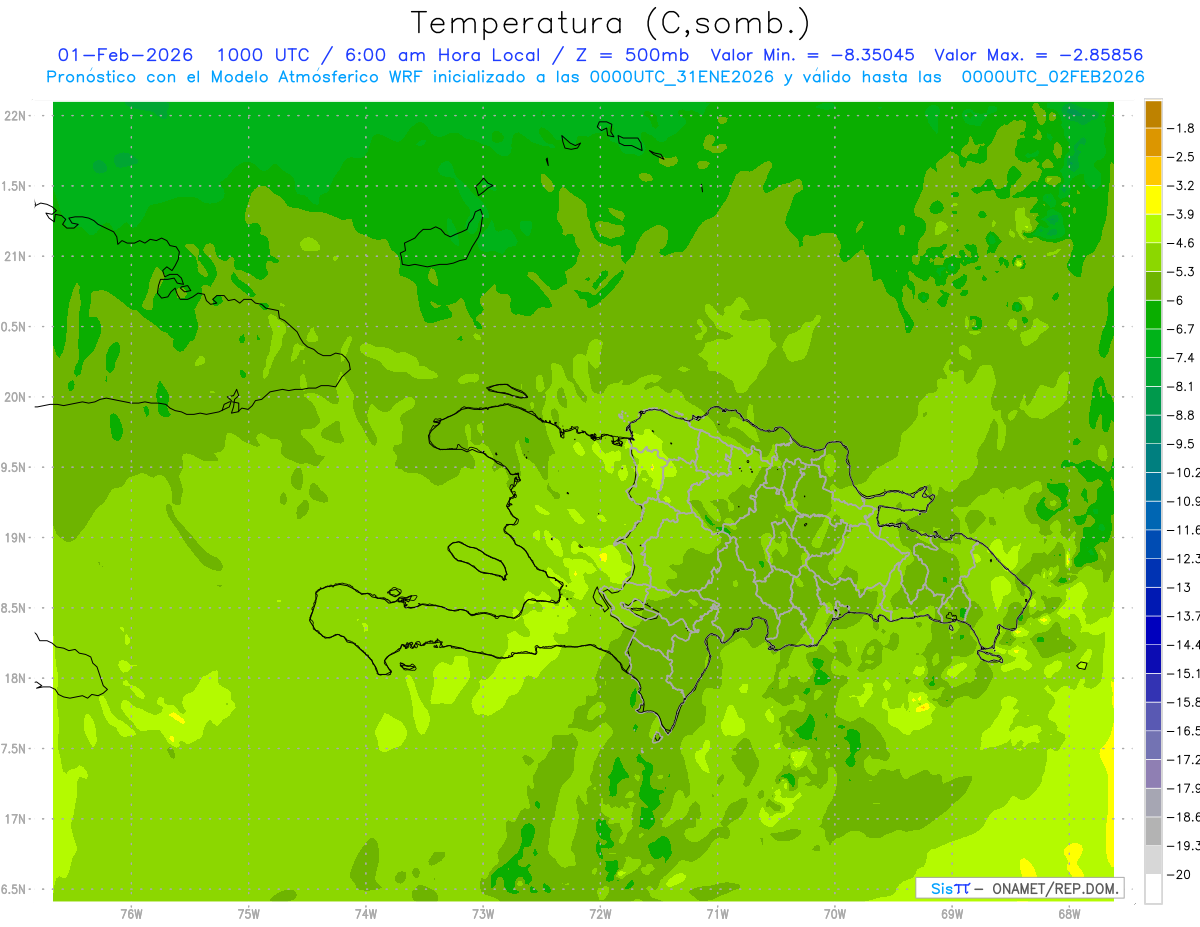Click the dark orange swatch atop the color bar
Screen dimensions: 1200x927
click(1153, 114)
